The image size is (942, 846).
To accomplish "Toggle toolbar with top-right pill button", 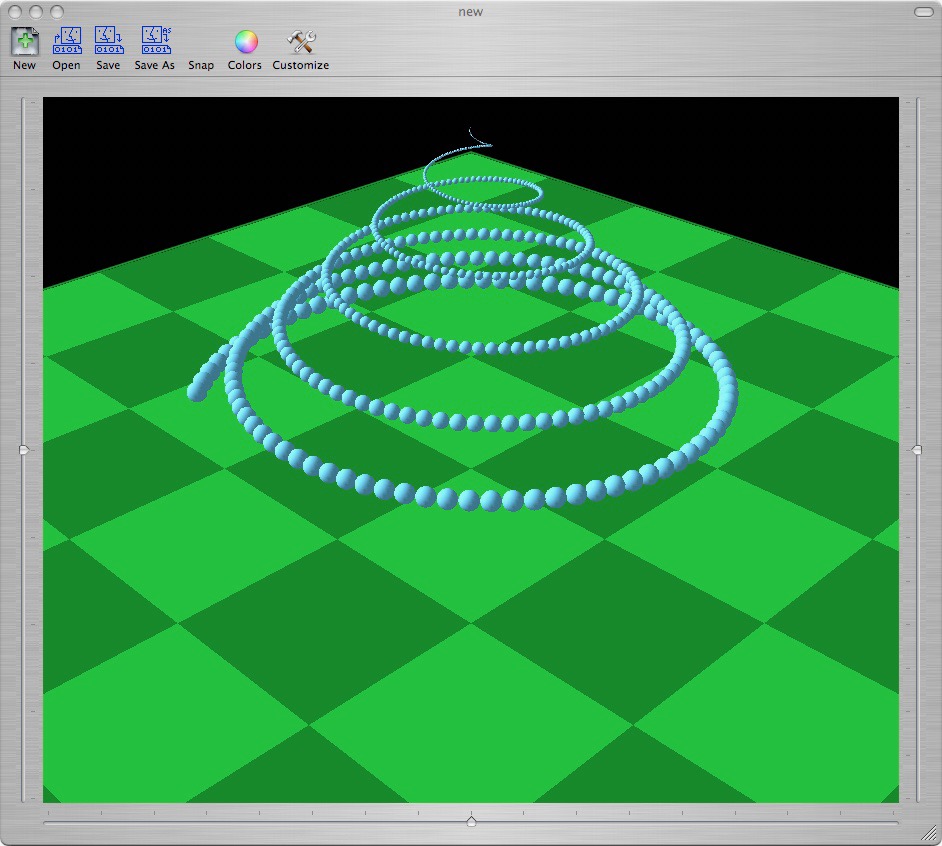I will (x=924, y=12).
